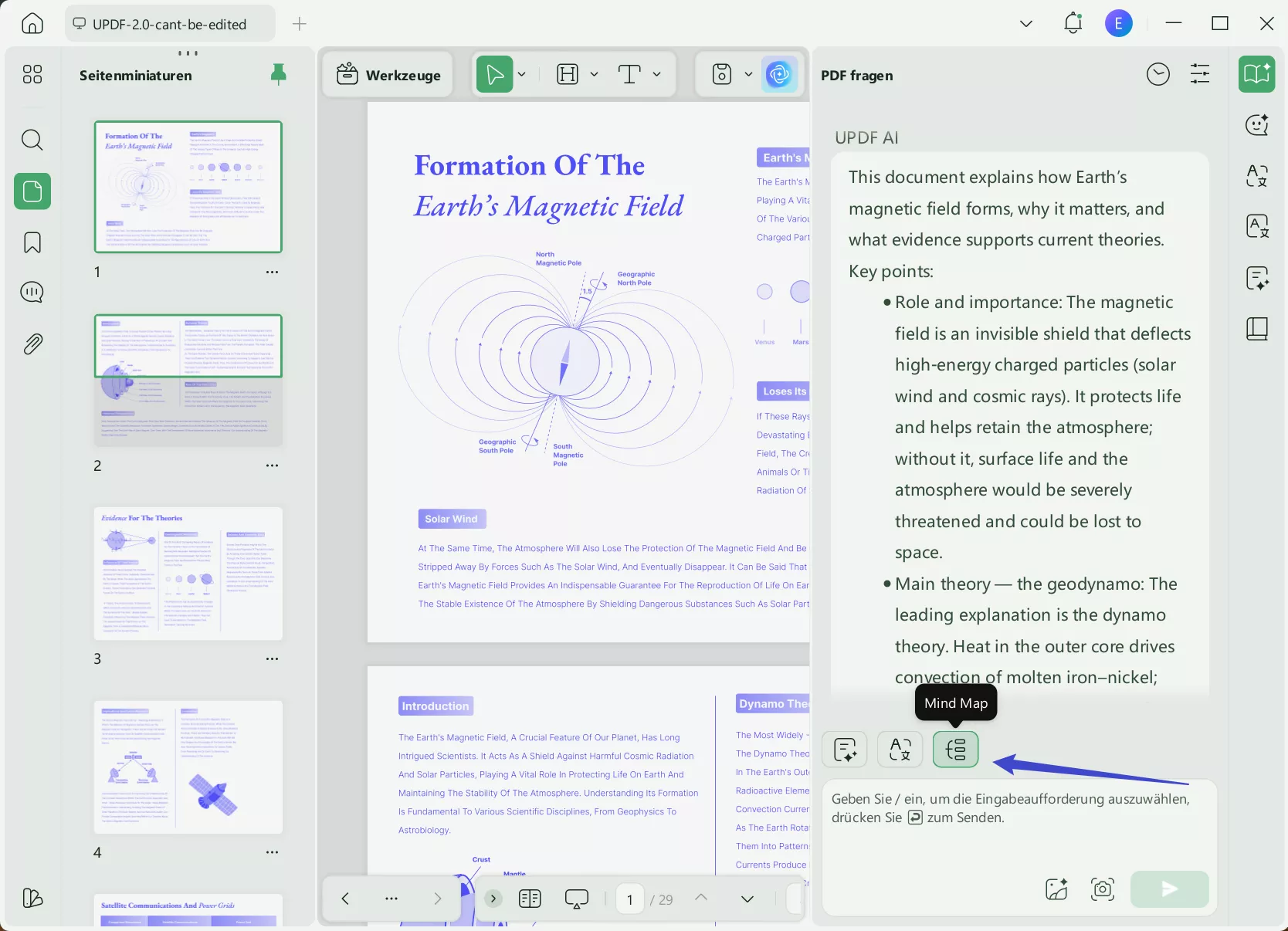Open the search panel in sidebar

[x=32, y=140]
